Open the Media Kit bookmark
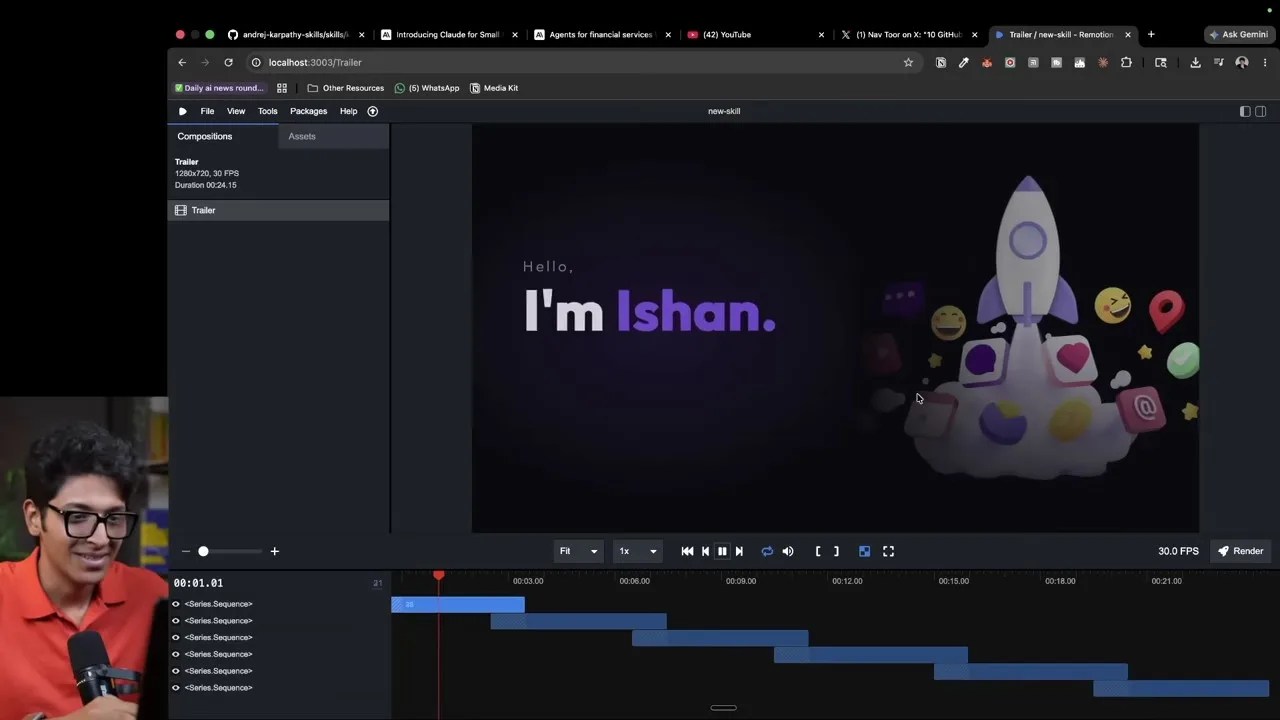 click(x=494, y=88)
